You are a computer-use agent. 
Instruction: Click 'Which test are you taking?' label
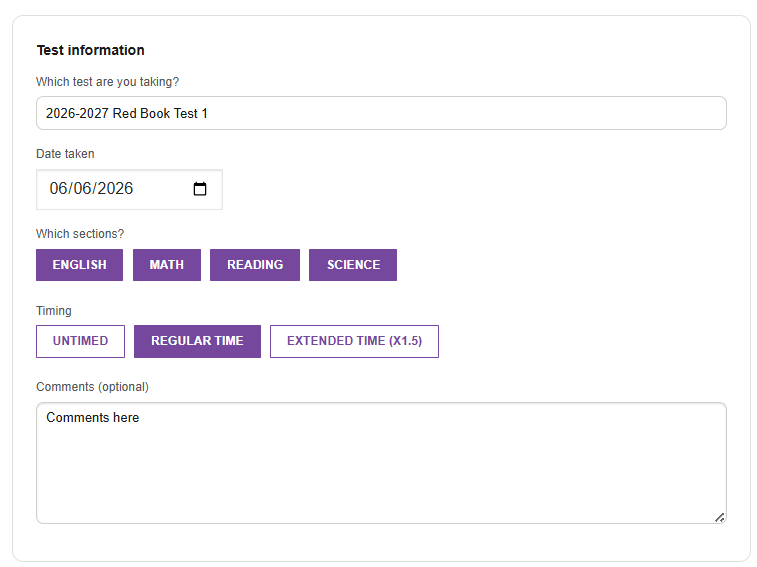[108, 82]
